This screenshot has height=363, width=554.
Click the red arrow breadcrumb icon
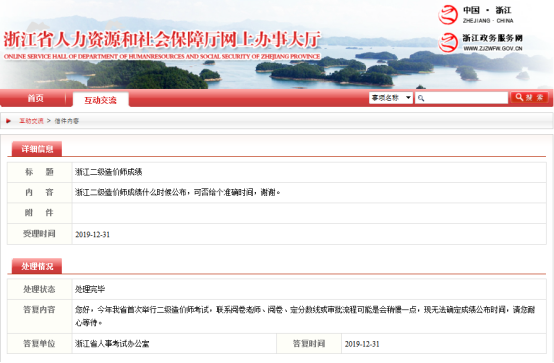click(8, 121)
